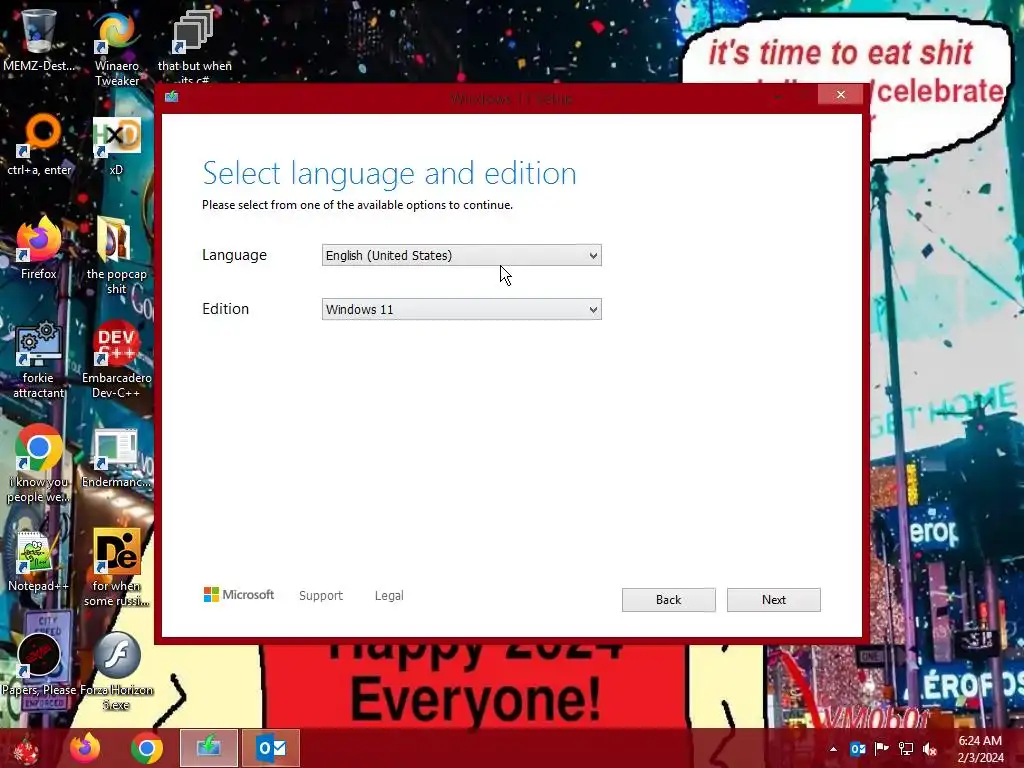The width and height of the screenshot is (1024, 768).
Task: Click the Back button
Action: tap(669, 600)
